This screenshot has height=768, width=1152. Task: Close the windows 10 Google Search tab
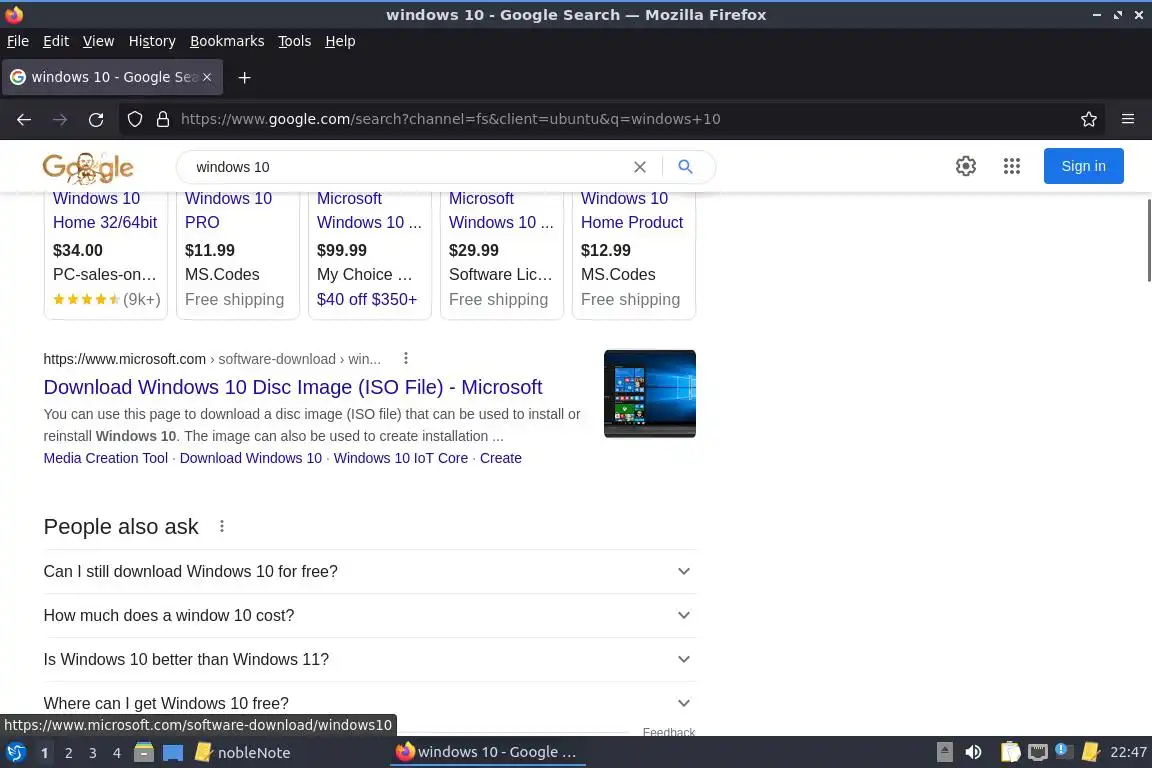[207, 76]
